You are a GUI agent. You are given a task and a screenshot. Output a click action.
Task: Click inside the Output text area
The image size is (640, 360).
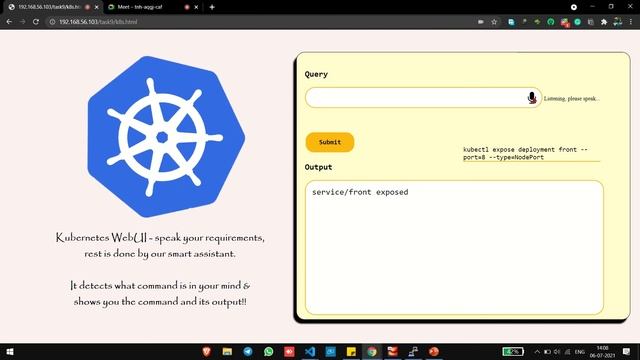[454, 247]
